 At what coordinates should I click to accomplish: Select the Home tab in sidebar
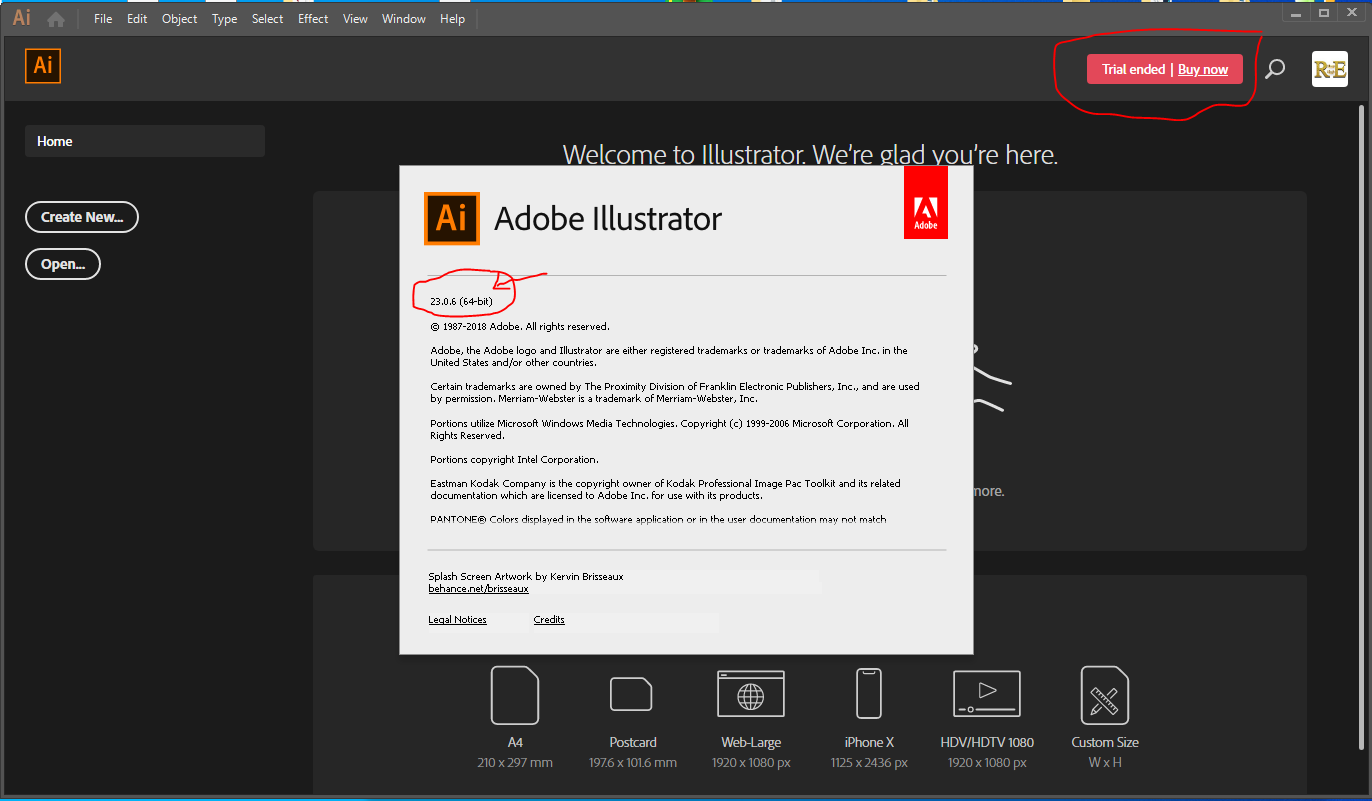click(145, 141)
